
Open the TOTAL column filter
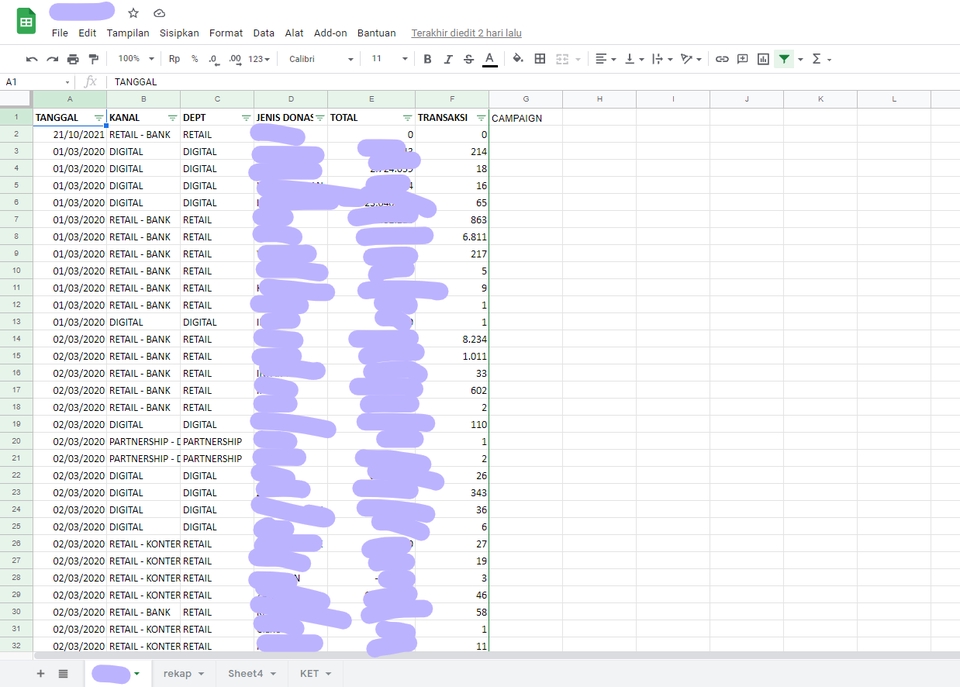coord(407,118)
